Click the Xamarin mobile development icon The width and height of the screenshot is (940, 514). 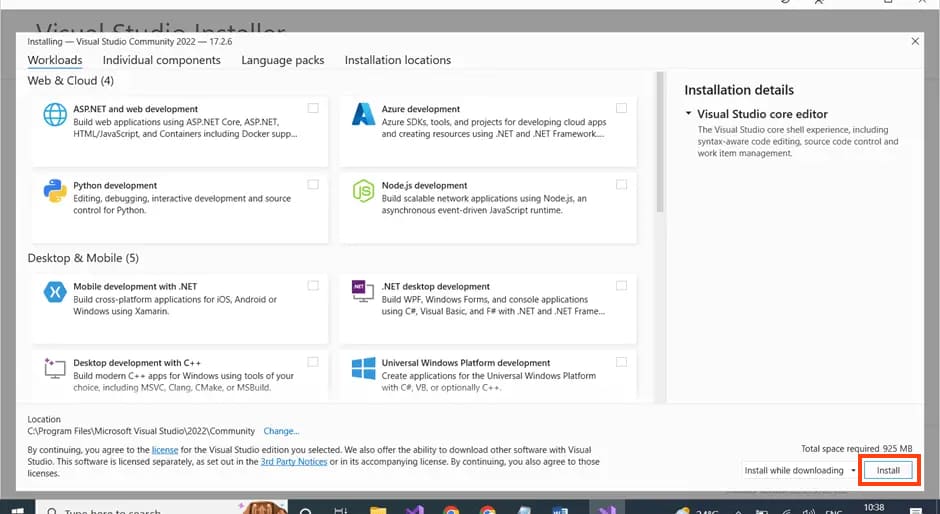(x=55, y=292)
